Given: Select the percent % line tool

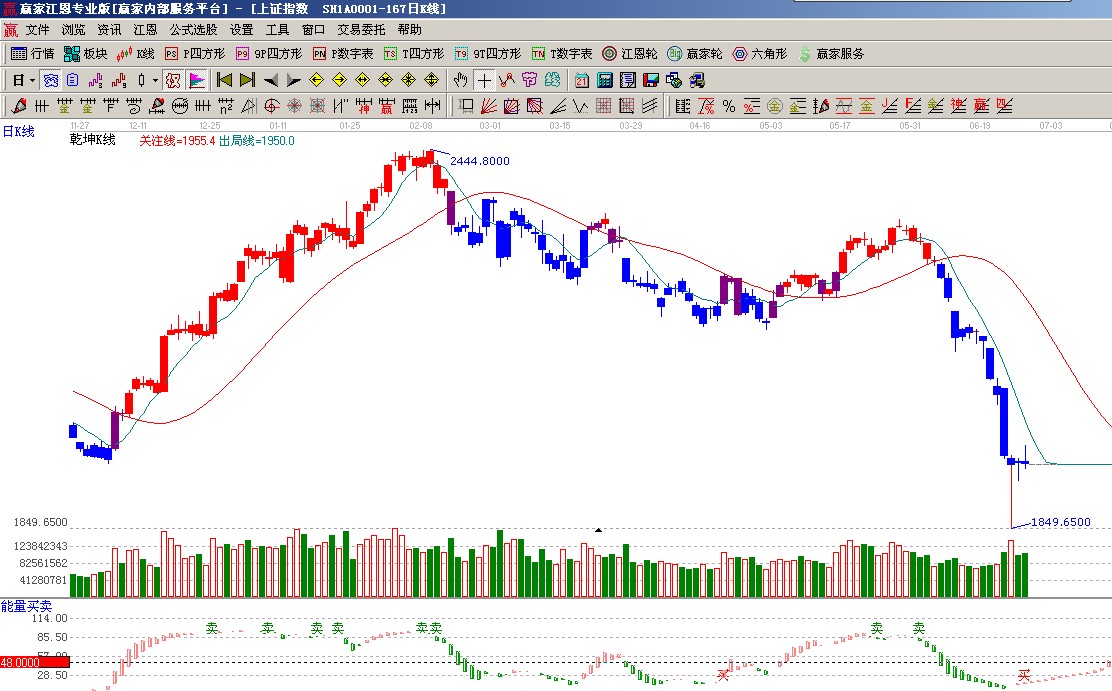Looking at the screenshot, I should (x=729, y=106).
